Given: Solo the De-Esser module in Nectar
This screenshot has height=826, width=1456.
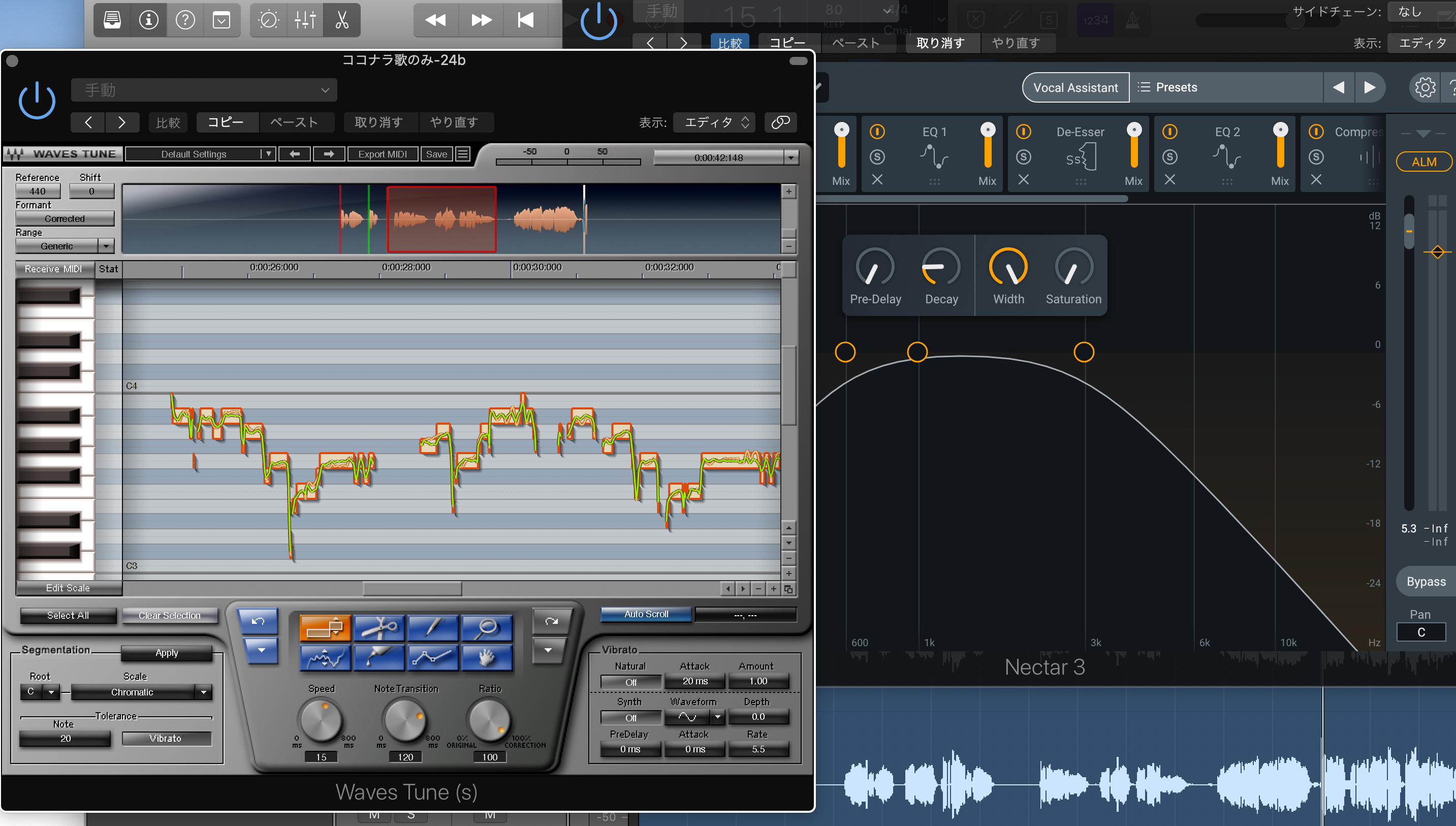Looking at the screenshot, I should (1023, 156).
